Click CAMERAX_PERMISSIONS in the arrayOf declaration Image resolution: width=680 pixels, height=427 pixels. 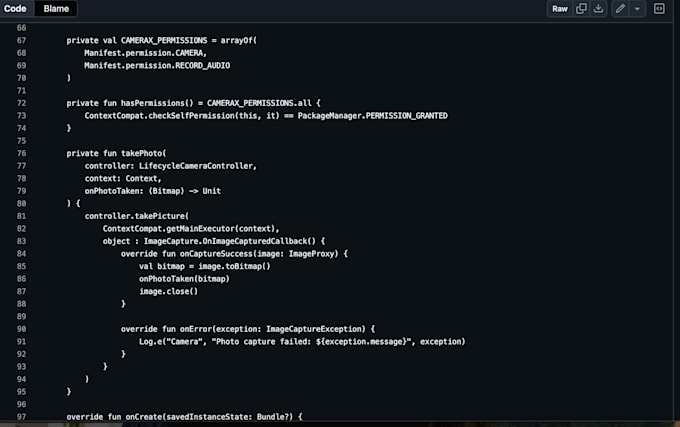tap(164, 40)
